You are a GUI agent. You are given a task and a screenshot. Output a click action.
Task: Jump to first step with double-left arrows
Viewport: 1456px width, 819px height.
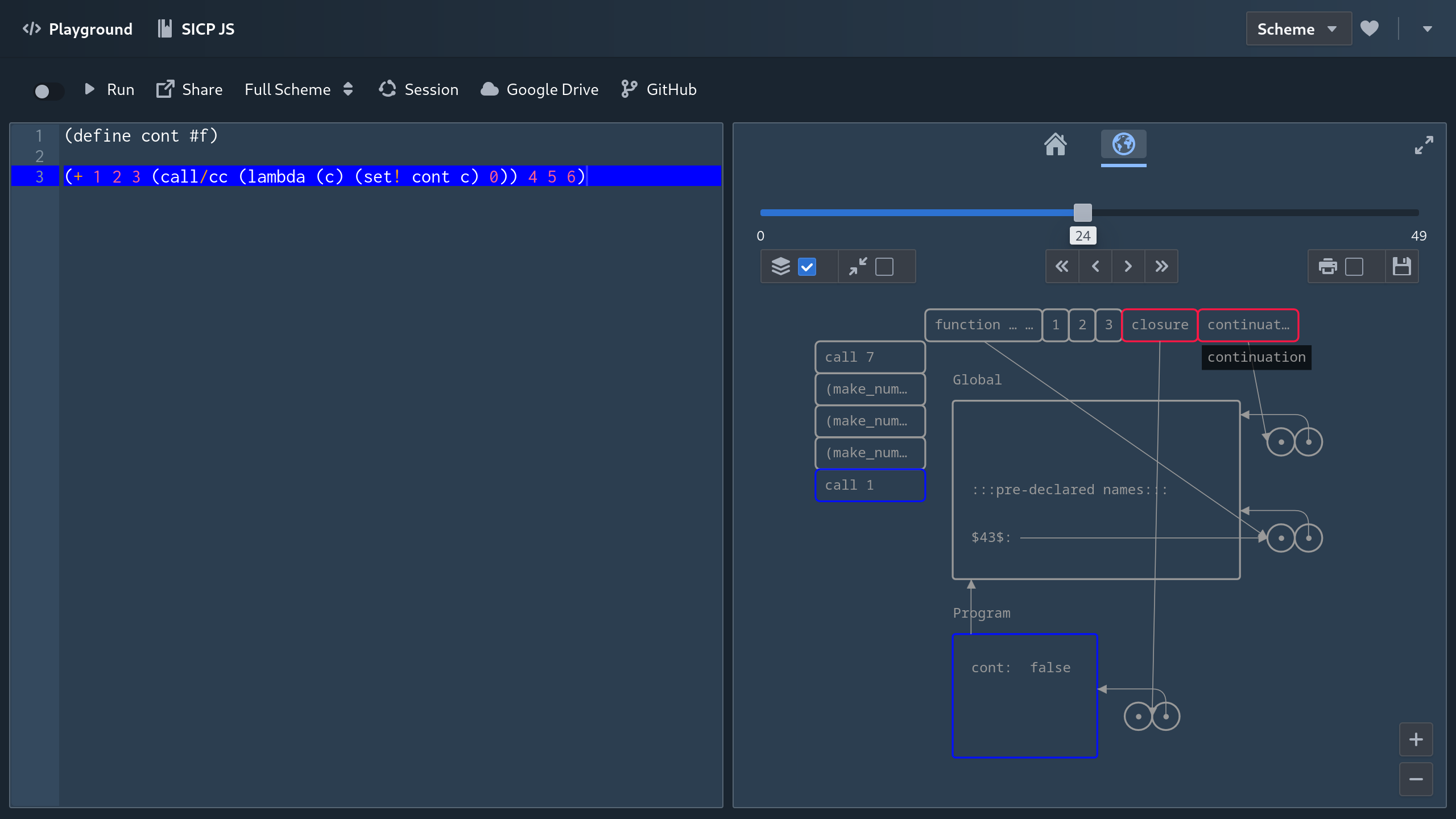(x=1062, y=266)
